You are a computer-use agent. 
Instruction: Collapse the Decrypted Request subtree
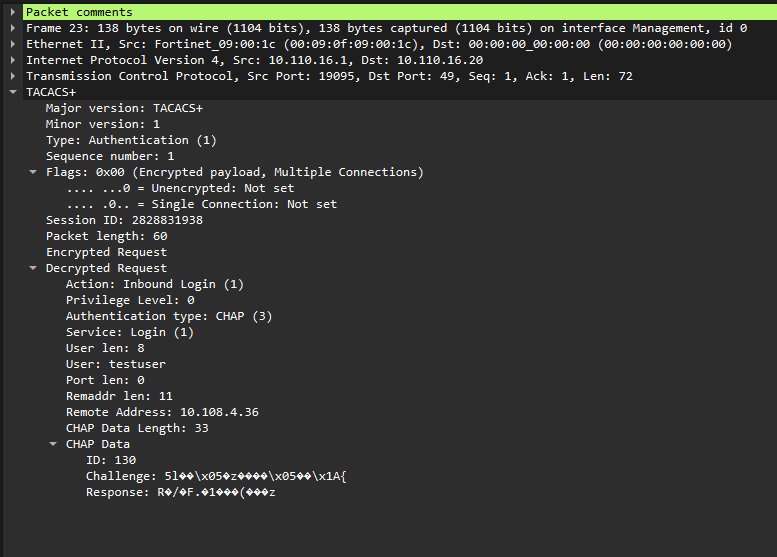(x=33, y=268)
